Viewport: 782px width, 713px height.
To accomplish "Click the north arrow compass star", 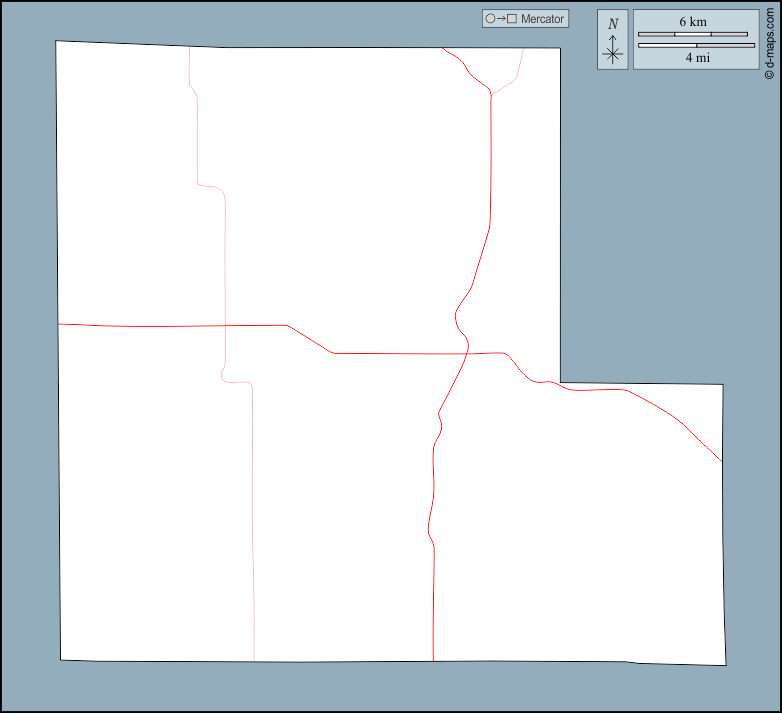I will [x=613, y=54].
